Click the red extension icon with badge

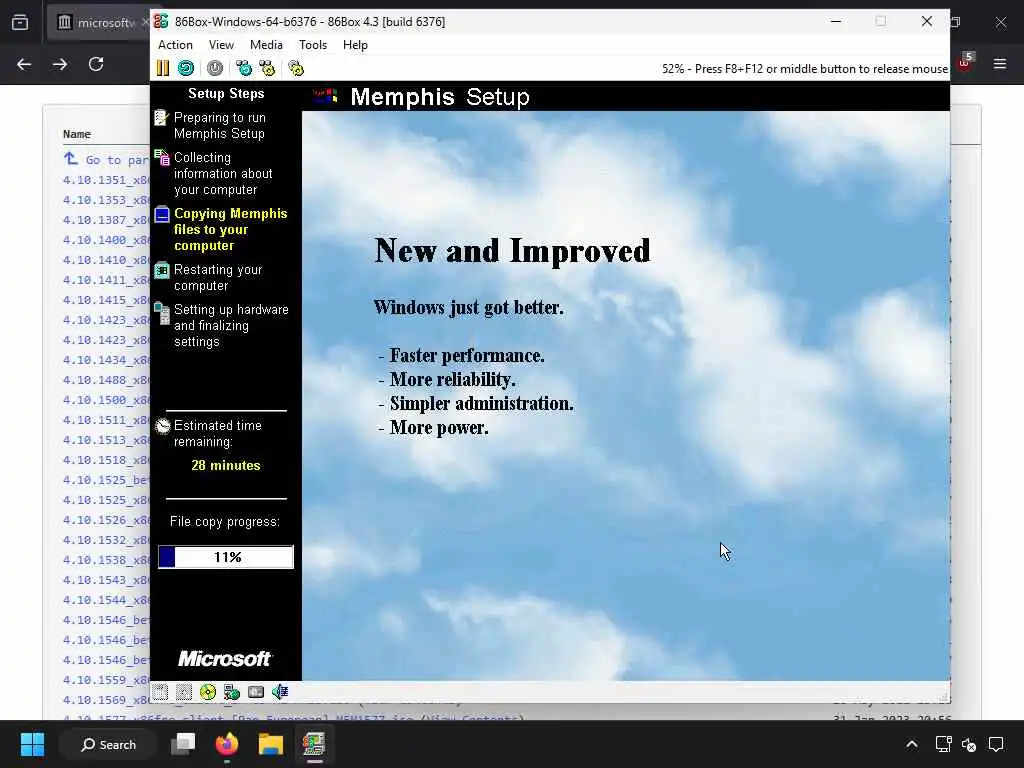966,62
